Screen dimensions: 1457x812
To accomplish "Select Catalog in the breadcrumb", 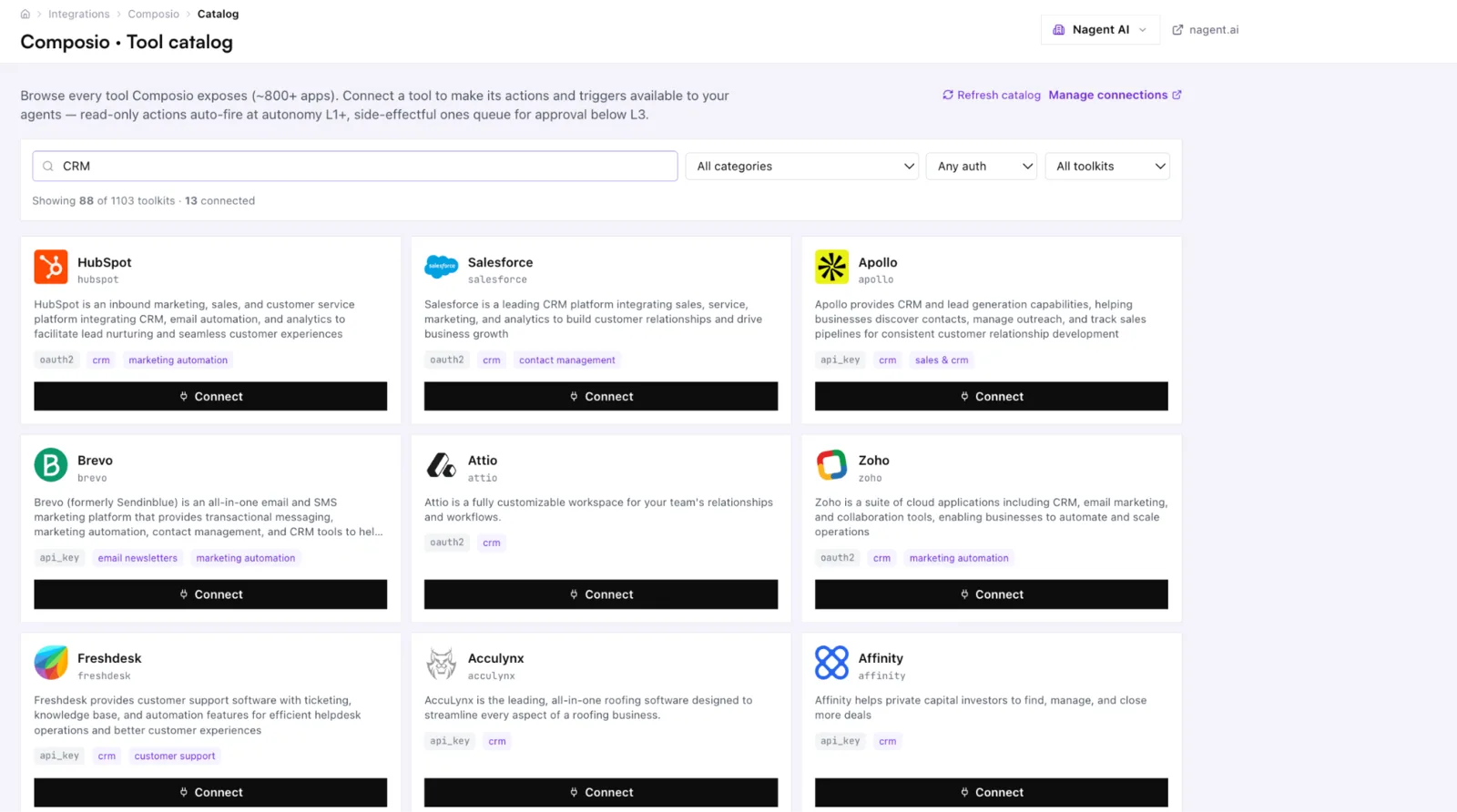I will click(x=219, y=15).
